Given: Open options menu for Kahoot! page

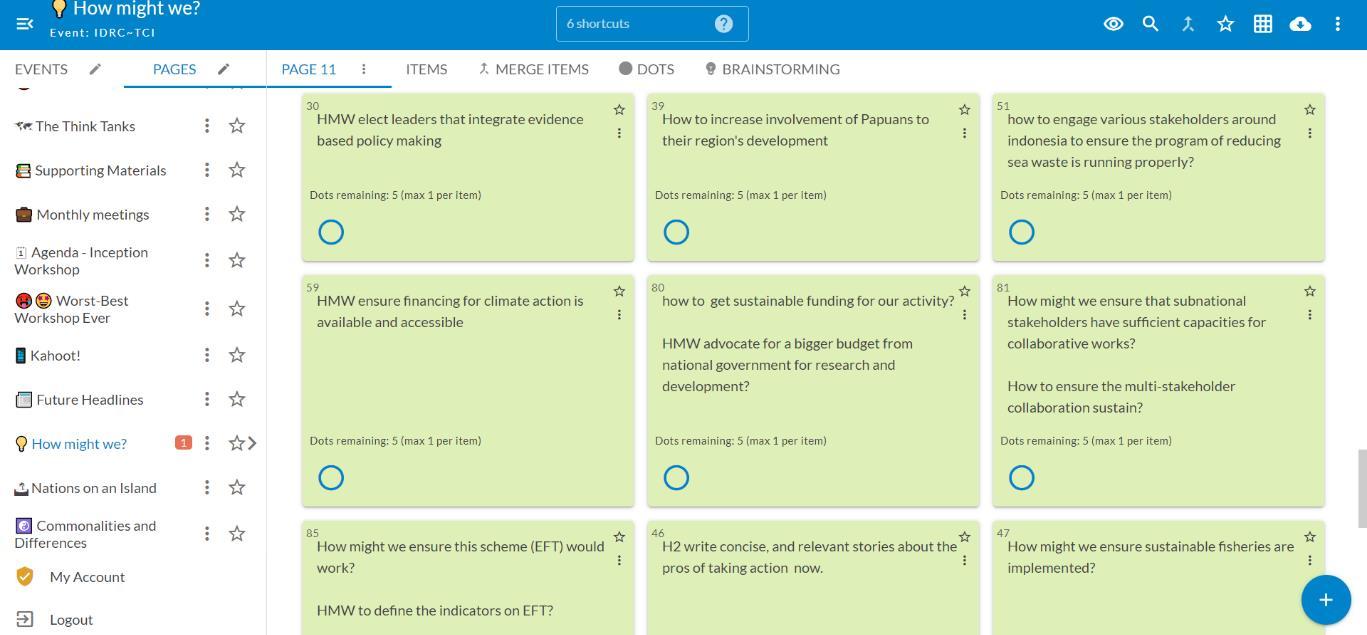Looking at the screenshot, I should (x=207, y=355).
